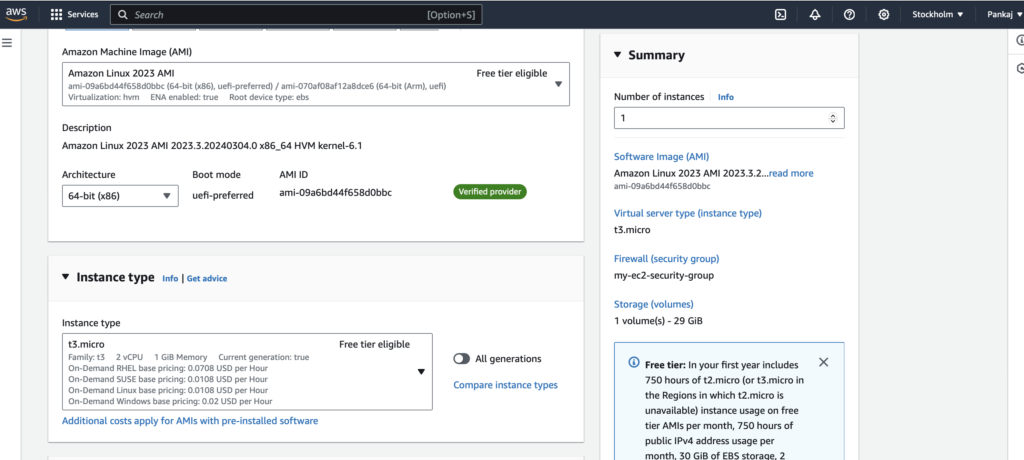Image resolution: width=1024 pixels, height=460 pixels.
Task: Open the Amazon Linux 2023 AMI dropdown
Action: pos(315,84)
